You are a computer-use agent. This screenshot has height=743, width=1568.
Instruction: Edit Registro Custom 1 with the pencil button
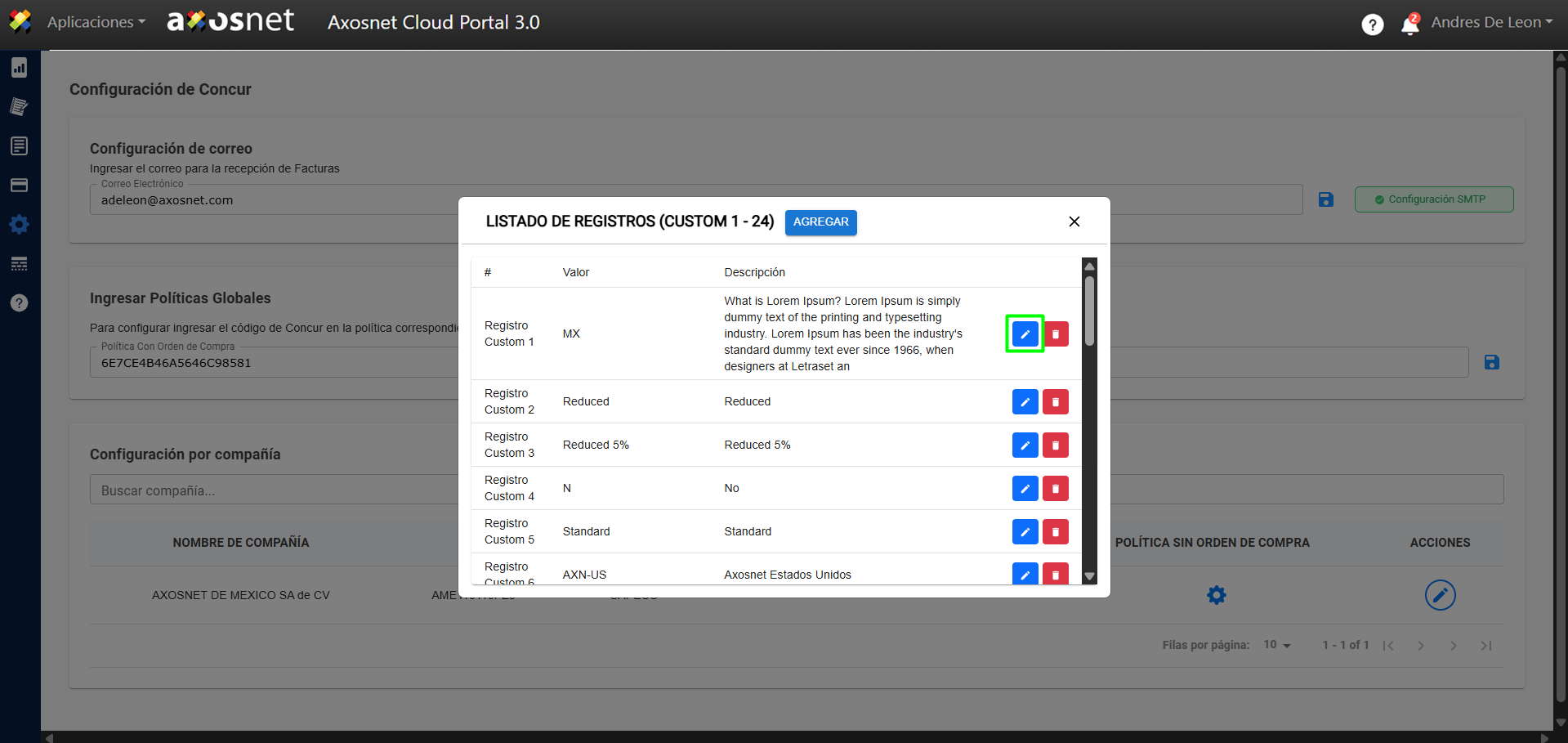coord(1025,333)
